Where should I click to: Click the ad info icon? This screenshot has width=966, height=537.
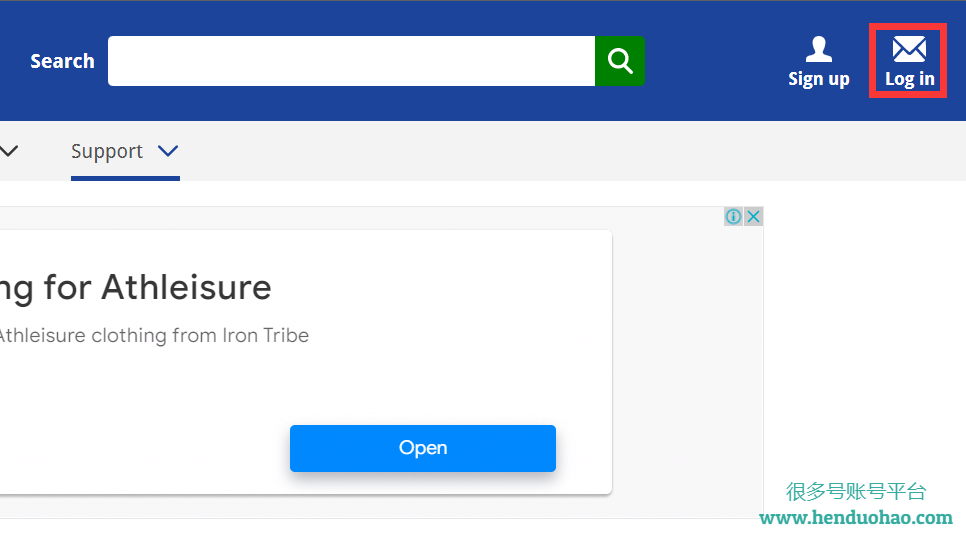(733, 217)
